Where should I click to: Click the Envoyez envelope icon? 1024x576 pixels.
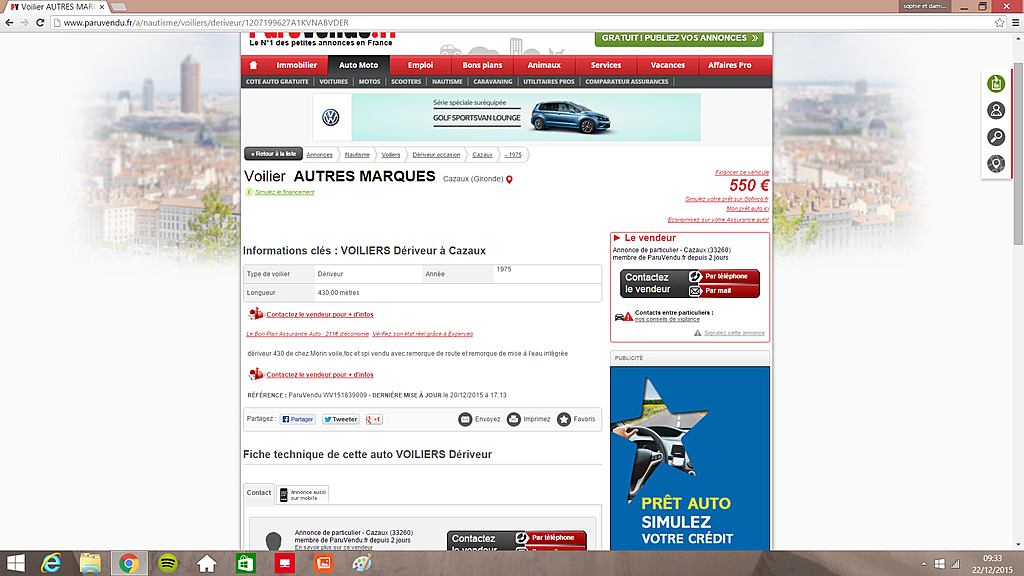point(465,419)
